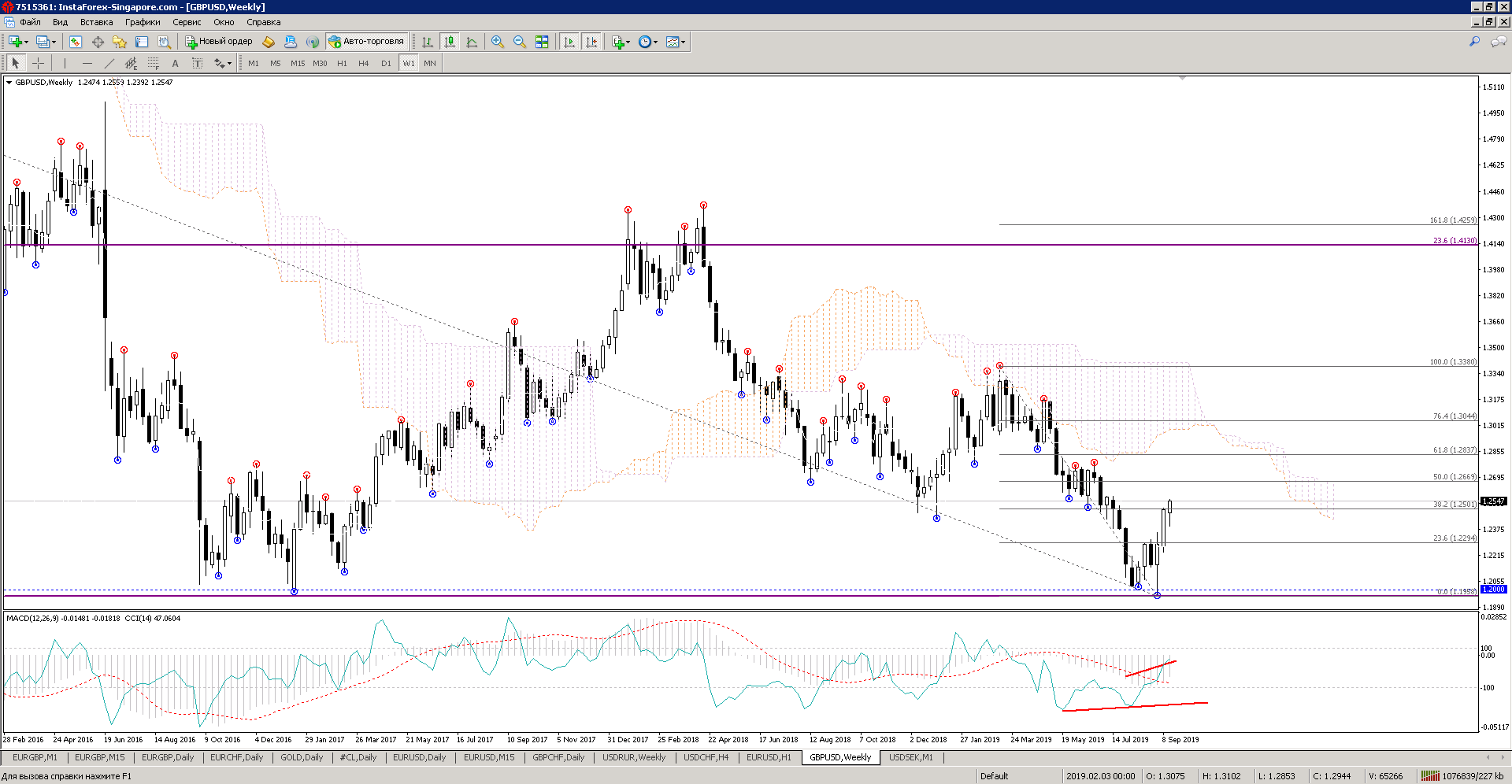The width and height of the screenshot is (1512, 784).
Task: Select the Fibonacci retracement tool
Action: tap(154, 63)
